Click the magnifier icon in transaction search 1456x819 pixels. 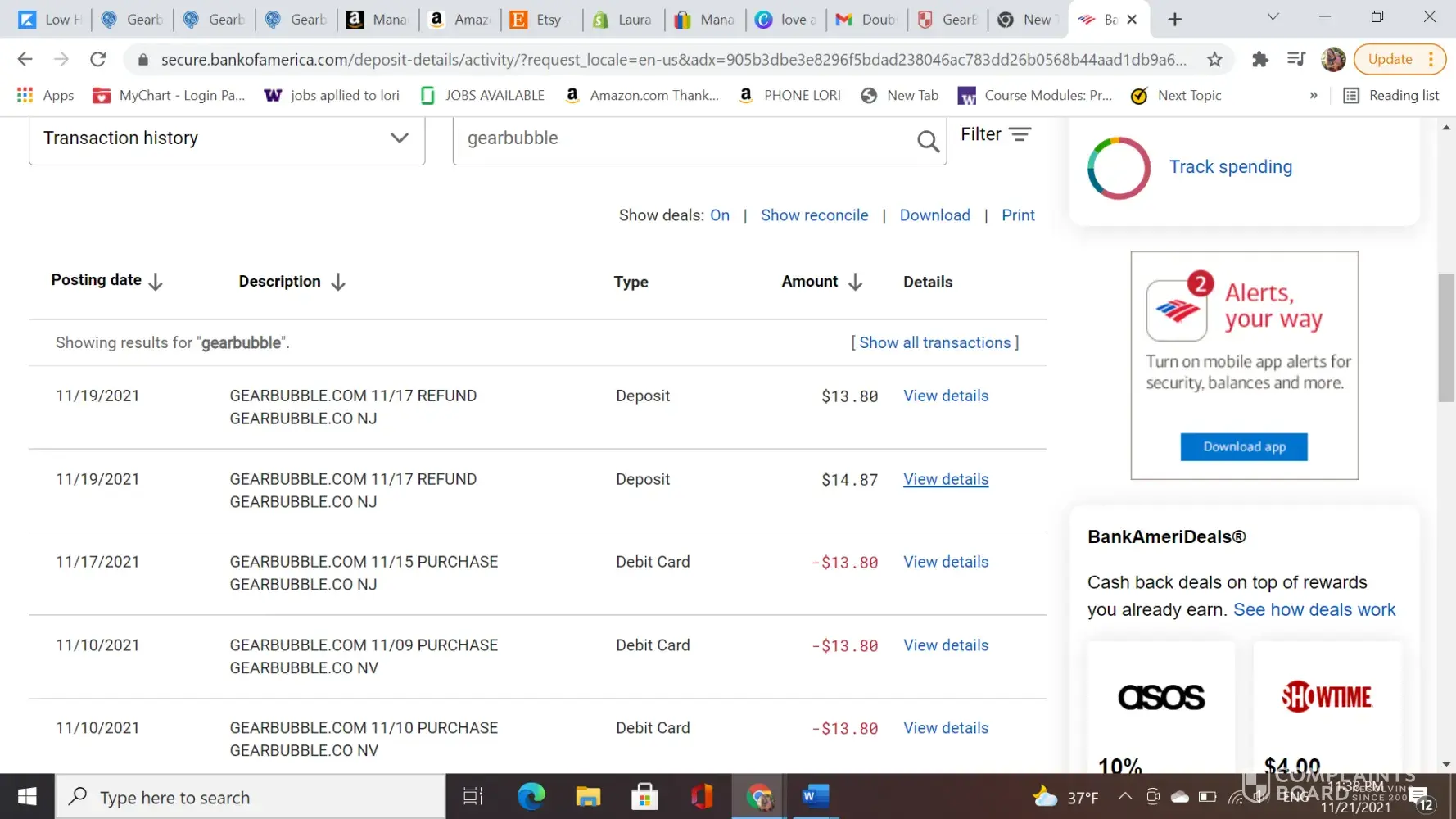click(928, 141)
